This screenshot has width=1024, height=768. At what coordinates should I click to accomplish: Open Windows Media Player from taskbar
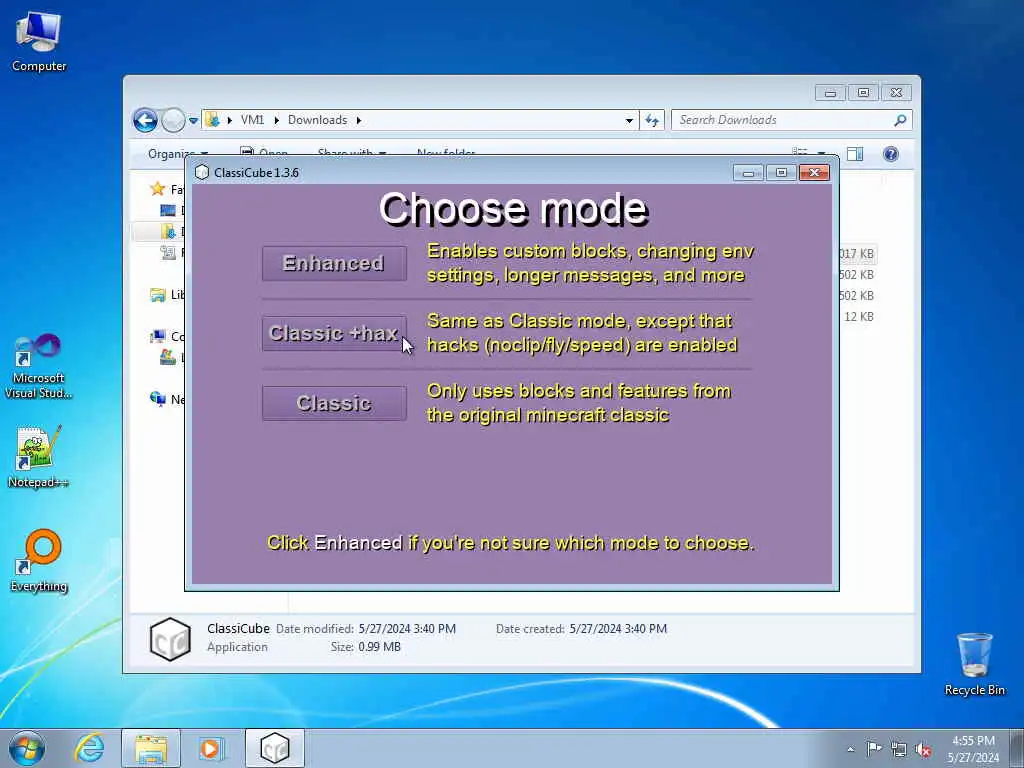click(211, 748)
